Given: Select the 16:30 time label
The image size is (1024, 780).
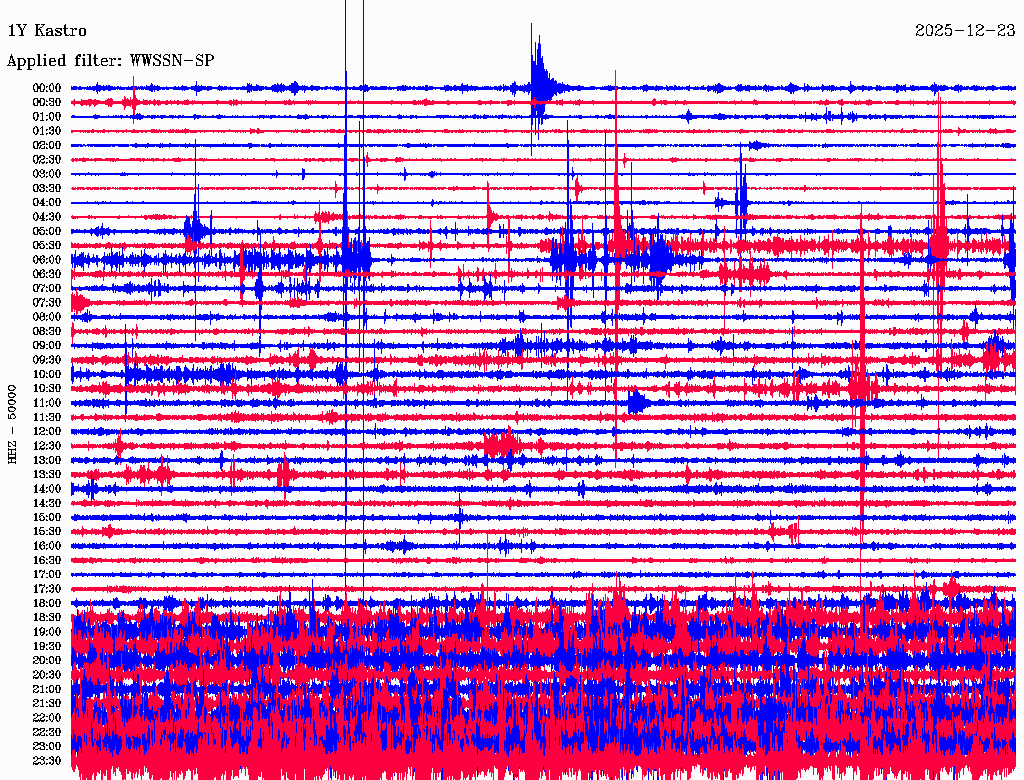Looking at the screenshot, I should 47,560.
